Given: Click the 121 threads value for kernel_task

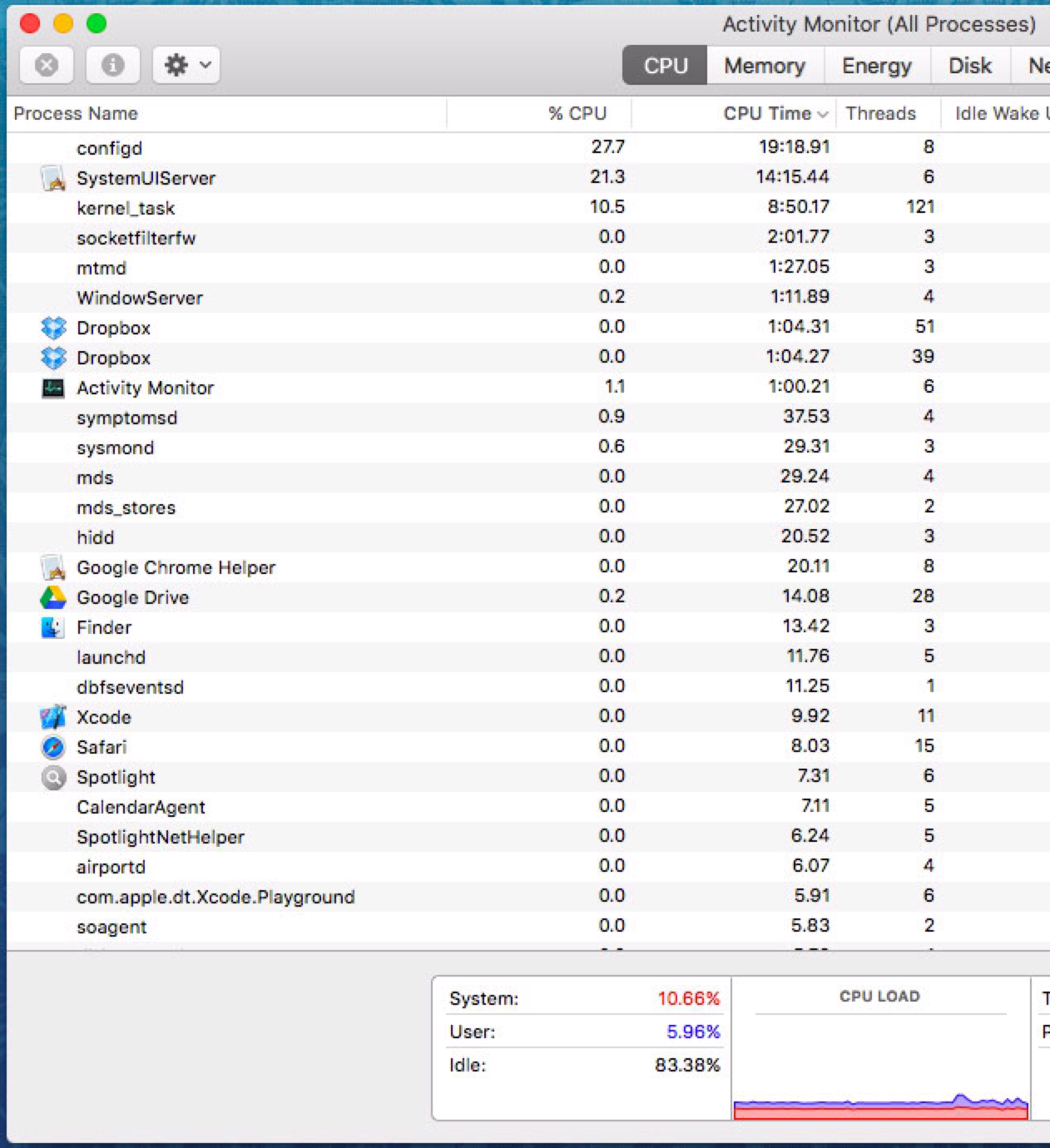Looking at the screenshot, I should [920, 207].
